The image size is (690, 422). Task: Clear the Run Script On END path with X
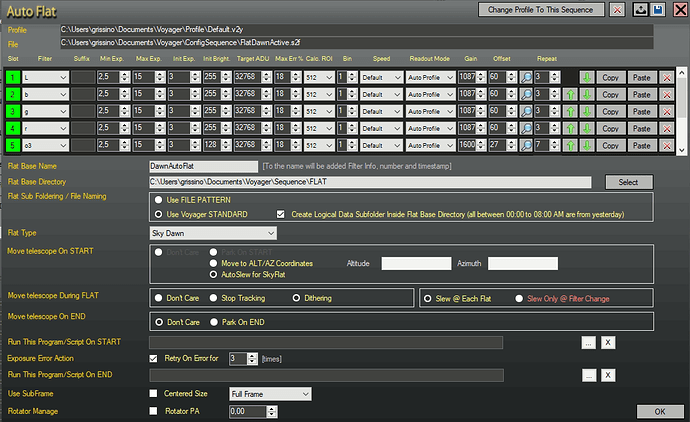[608, 375]
